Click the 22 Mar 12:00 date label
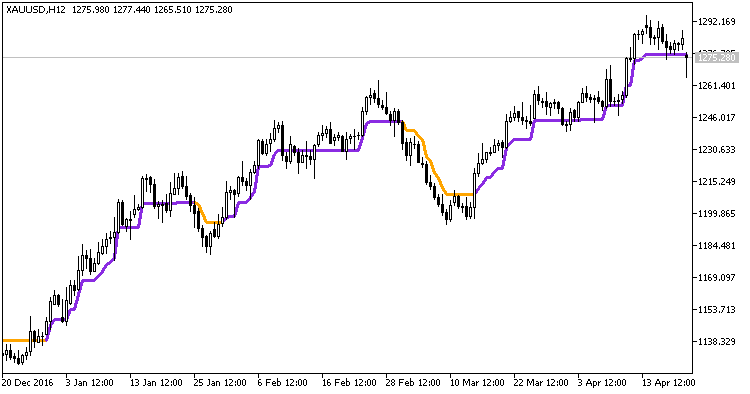The height and width of the screenshot is (394, 750). click(x=541, y=383)
